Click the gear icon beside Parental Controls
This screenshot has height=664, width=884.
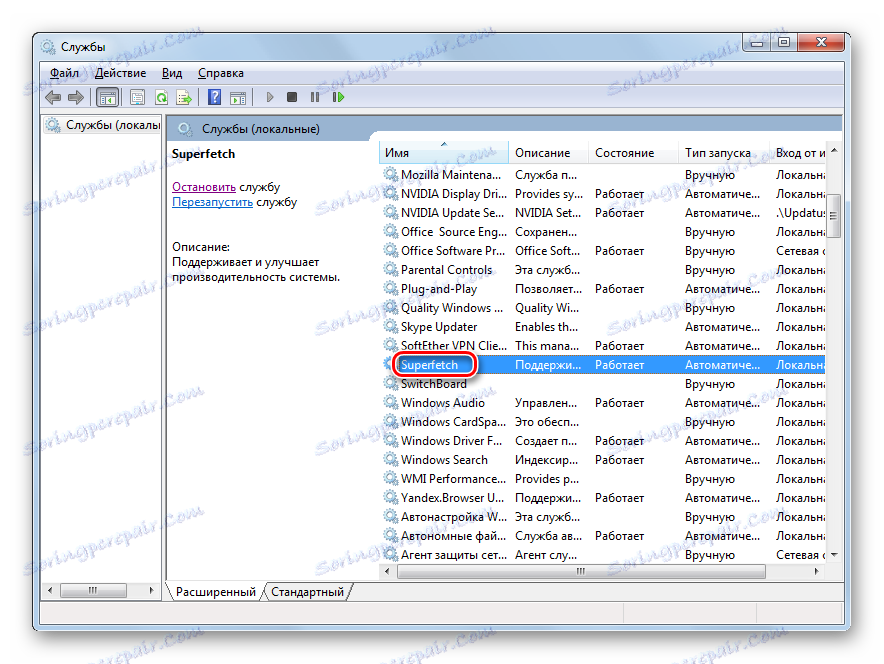pyautogui.click(x=391, y=269)
